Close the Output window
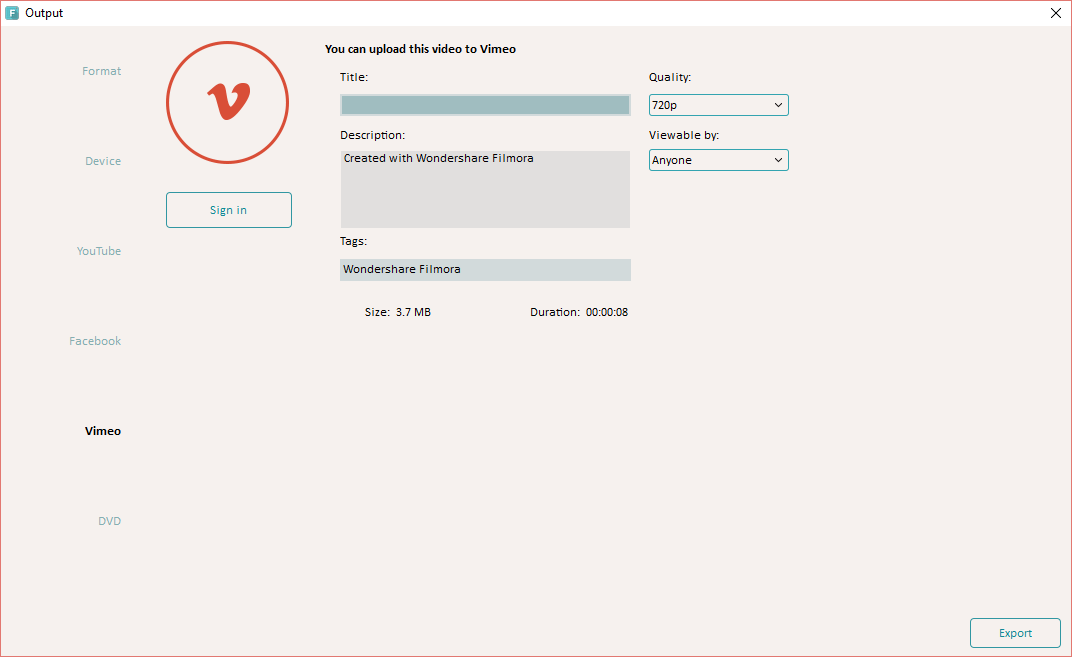1072x657 pixels. coord(1055,13)
